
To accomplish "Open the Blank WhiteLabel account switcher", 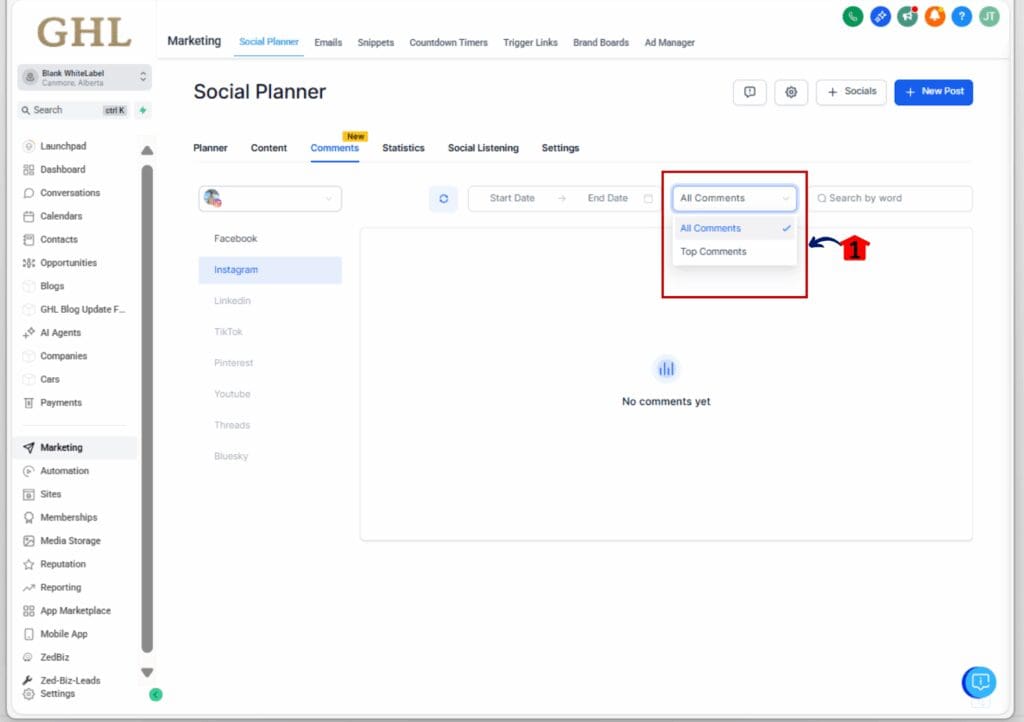I will 84,76.
